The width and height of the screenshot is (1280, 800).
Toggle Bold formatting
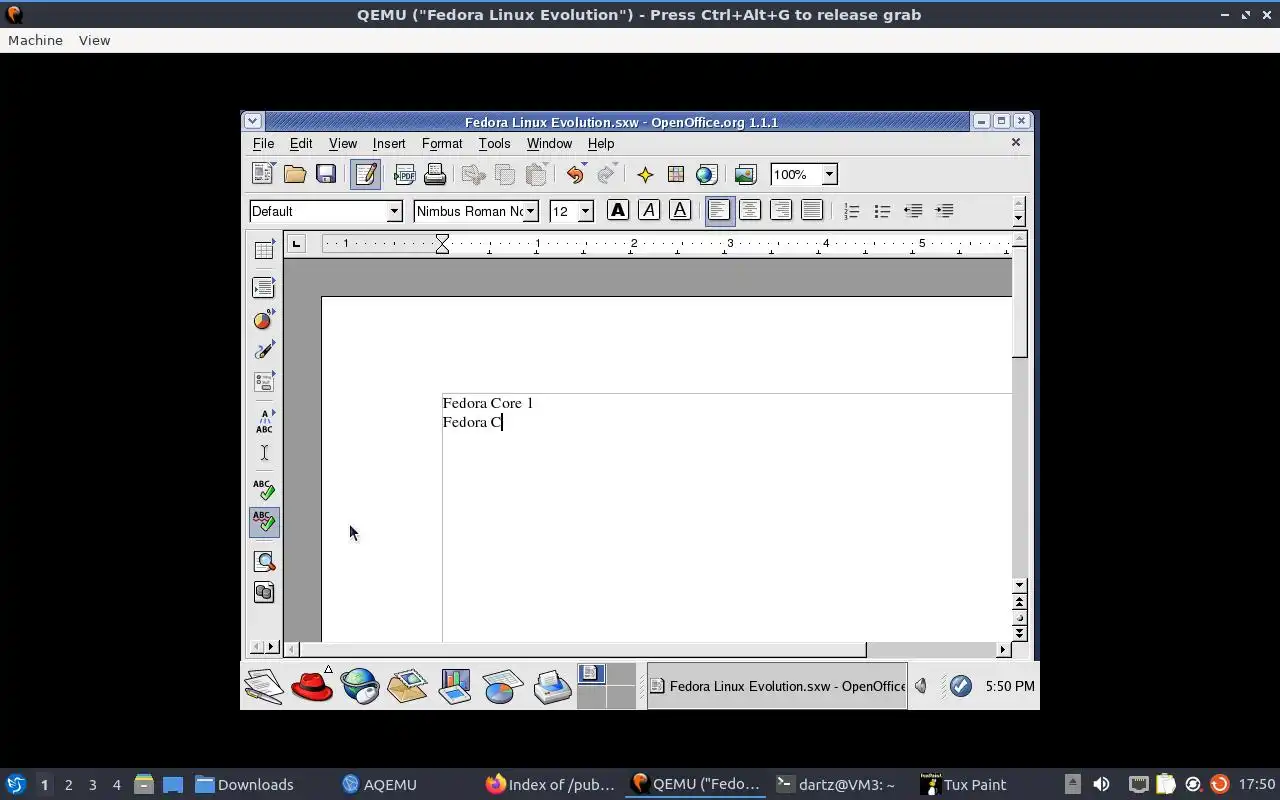pos(618,210)
